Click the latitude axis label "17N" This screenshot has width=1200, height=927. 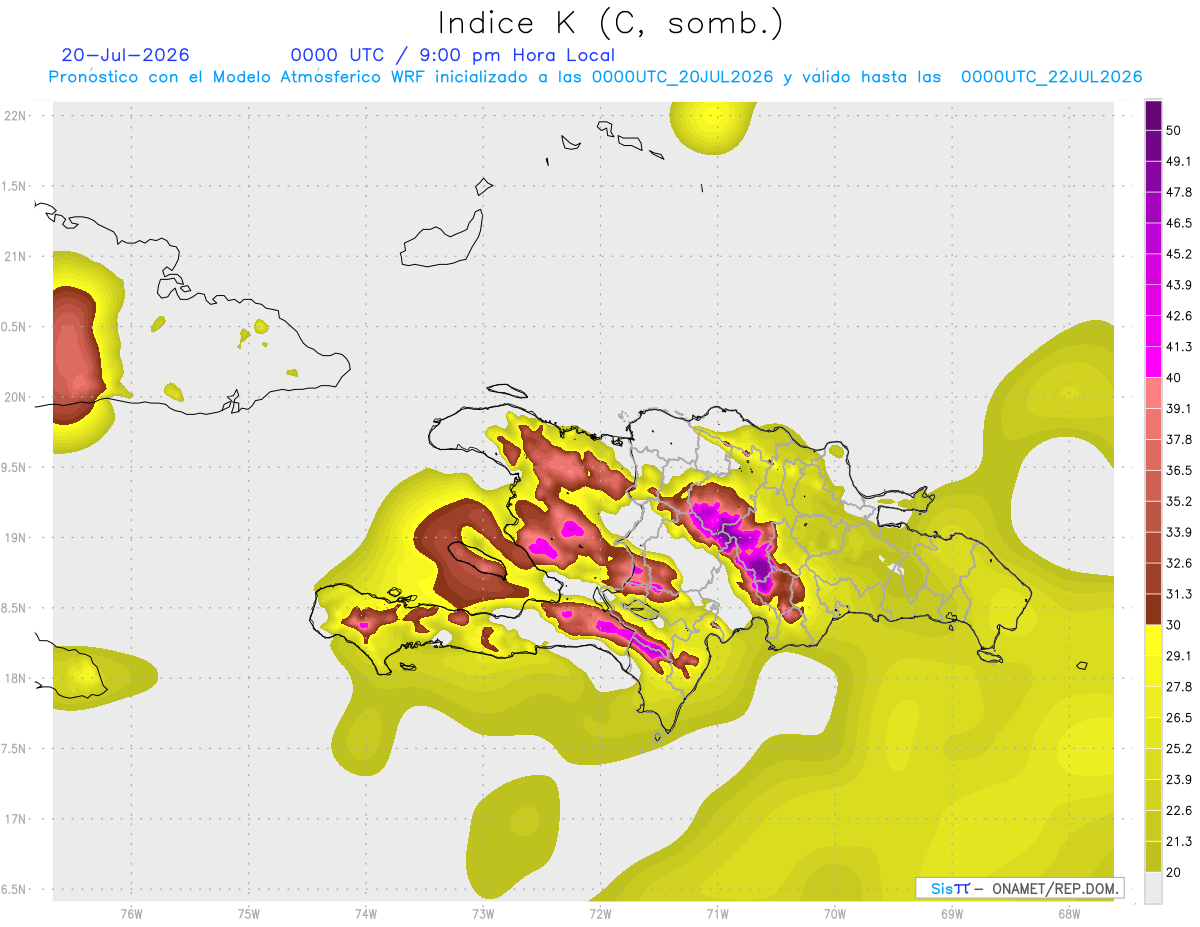click(x=15, y=819)
